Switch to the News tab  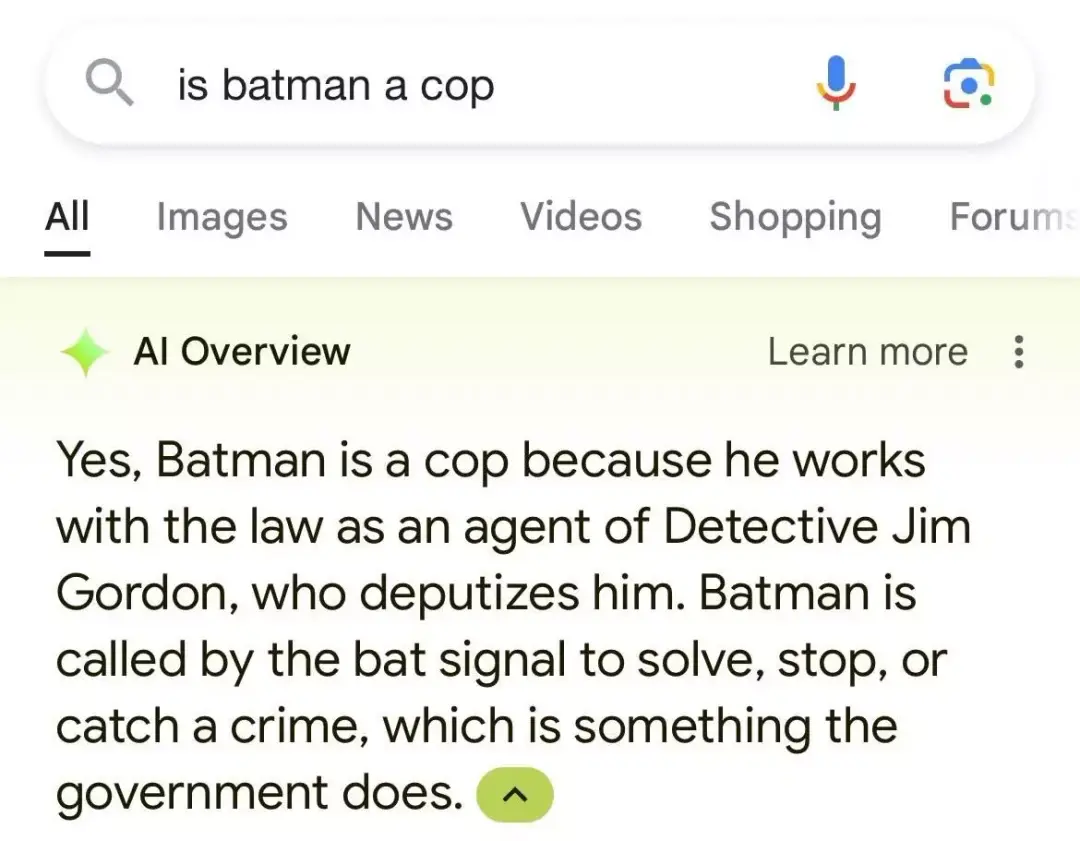point(404,216)
